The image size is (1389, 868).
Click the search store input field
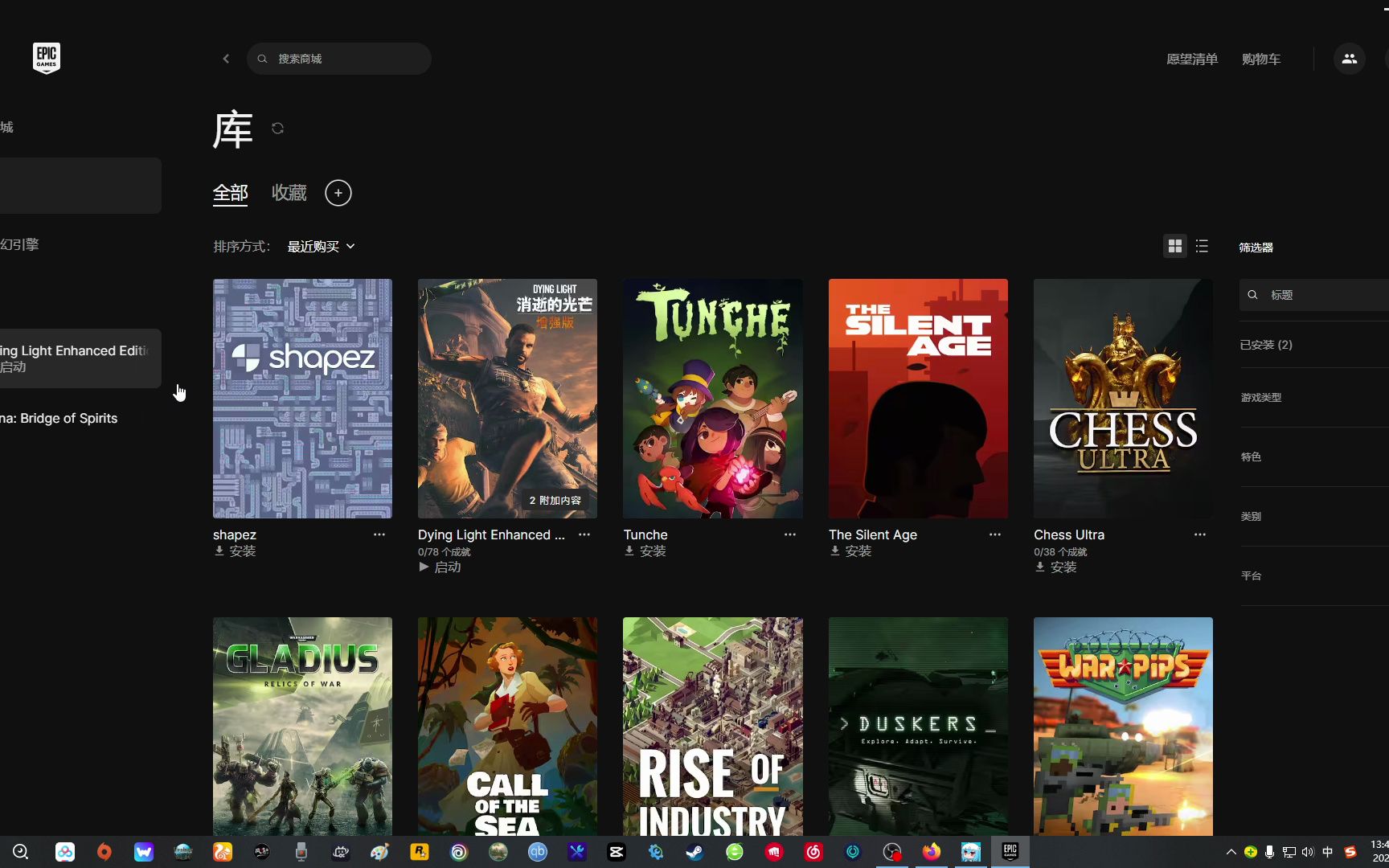(x=339, y=59)
